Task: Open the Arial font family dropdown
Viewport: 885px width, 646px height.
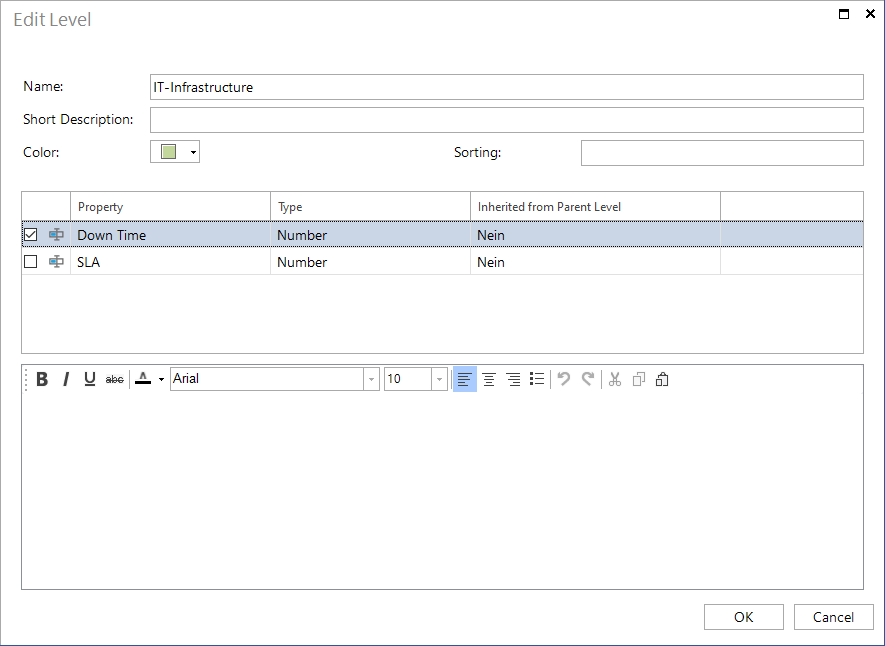Action: tap(371, 379)
